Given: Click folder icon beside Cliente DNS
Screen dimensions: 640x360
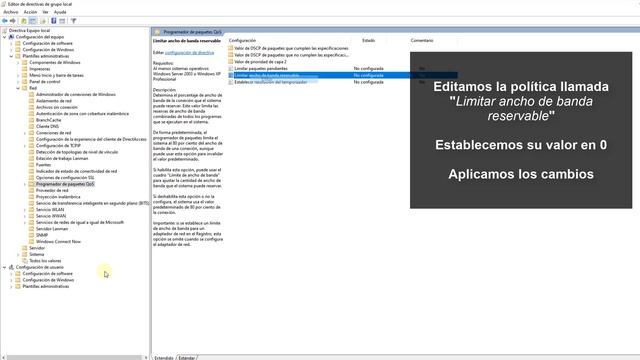Looking at the screenshot, I should pos(31,127).
